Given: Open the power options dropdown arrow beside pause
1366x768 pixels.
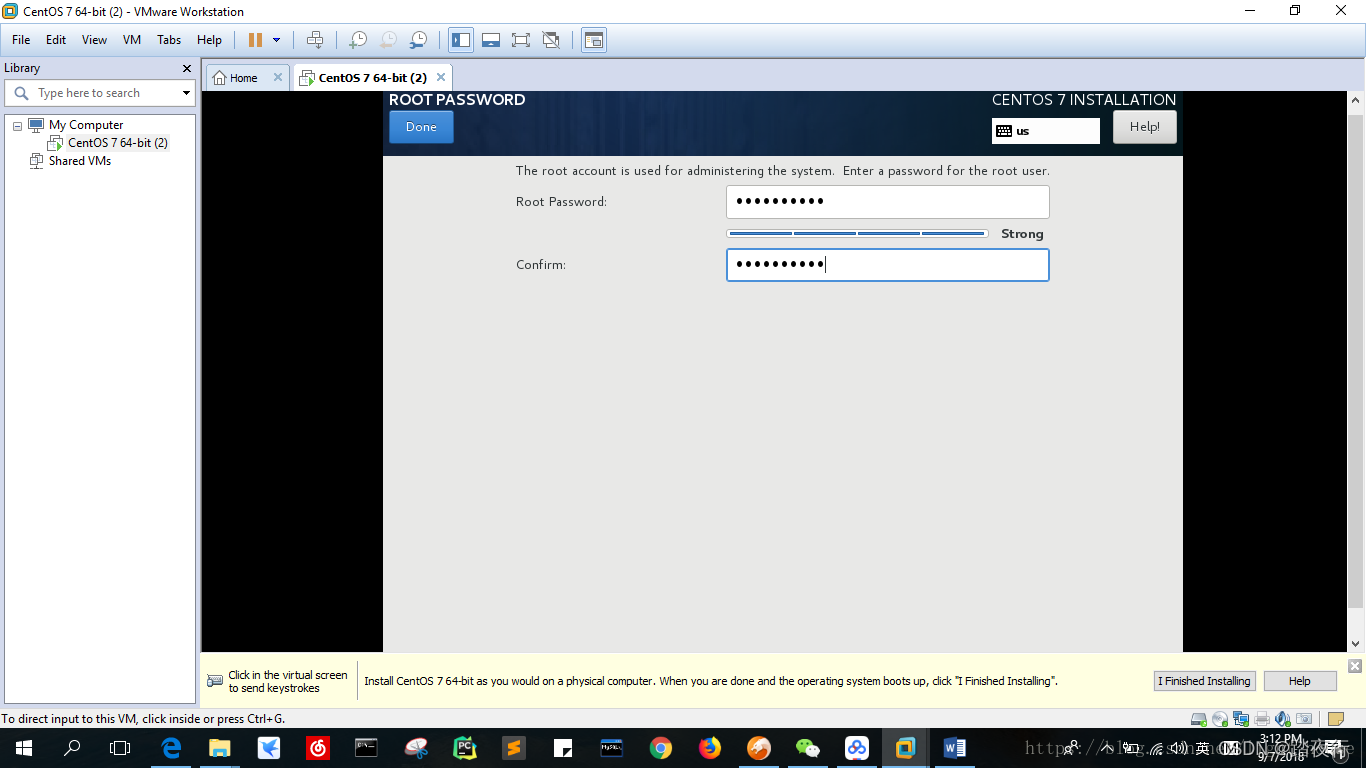Looking at the screenshot, I should 277,40.
